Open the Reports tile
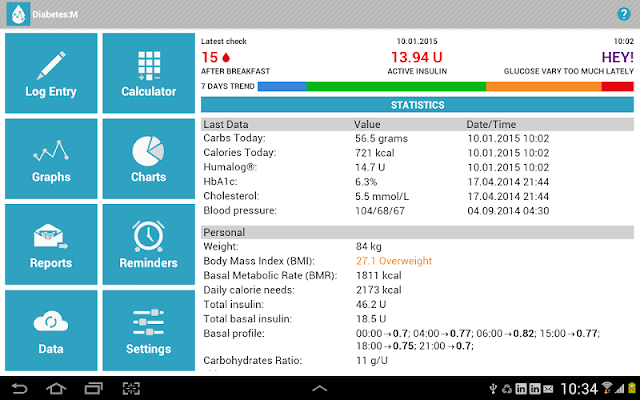This screenshot has width=640, height=400. pyautogui.click(x=51, y=244)
